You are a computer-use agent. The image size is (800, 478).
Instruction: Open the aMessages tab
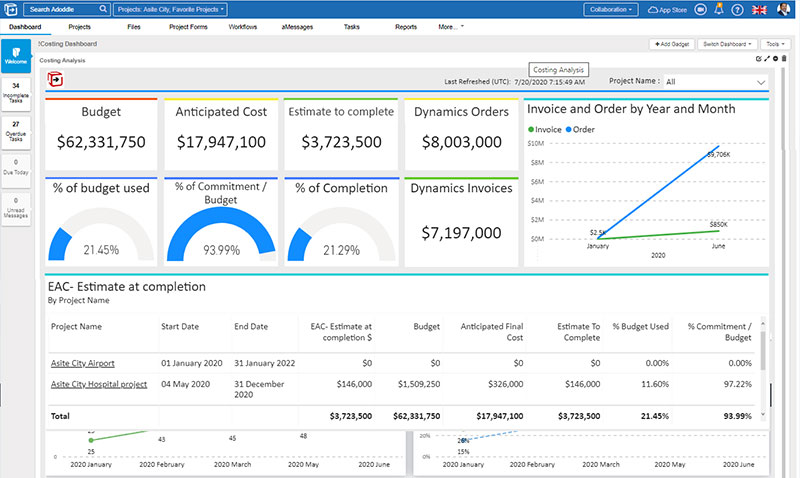[x=297, y=27]
